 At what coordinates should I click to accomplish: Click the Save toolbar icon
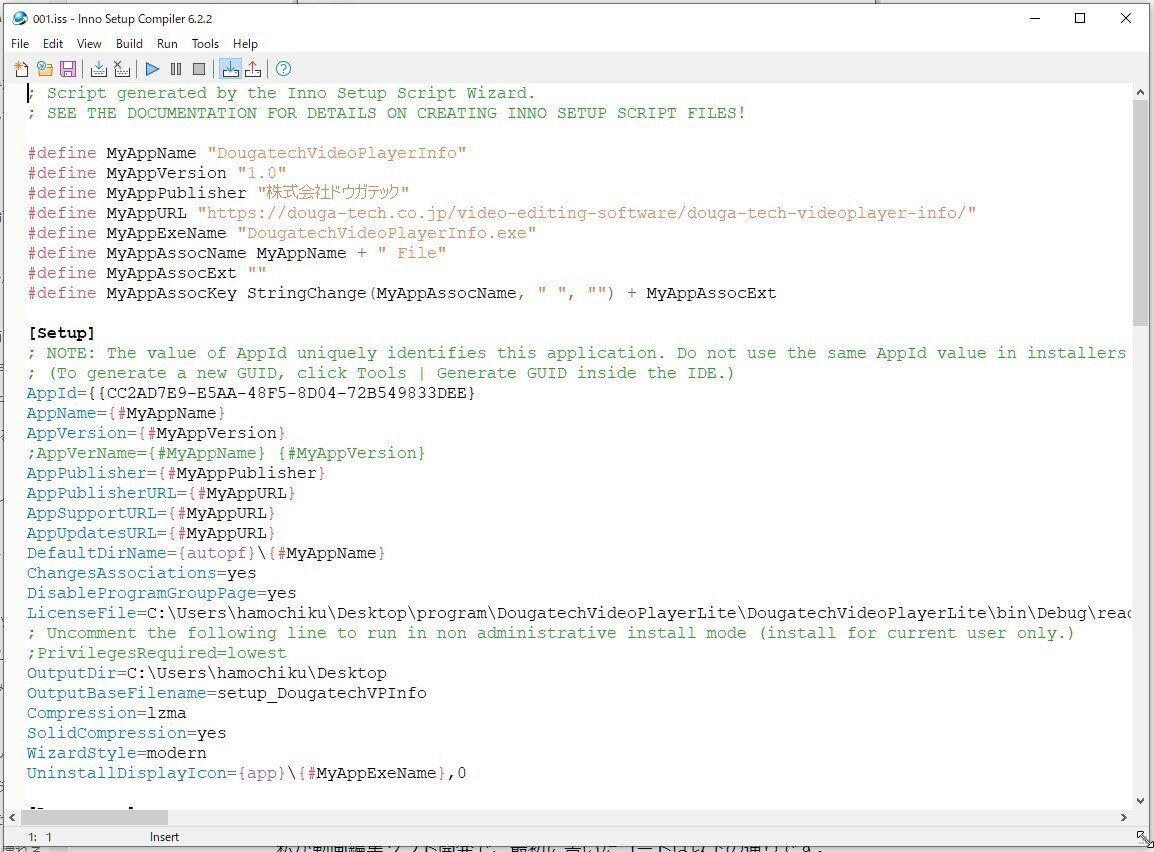click(68, 69)
